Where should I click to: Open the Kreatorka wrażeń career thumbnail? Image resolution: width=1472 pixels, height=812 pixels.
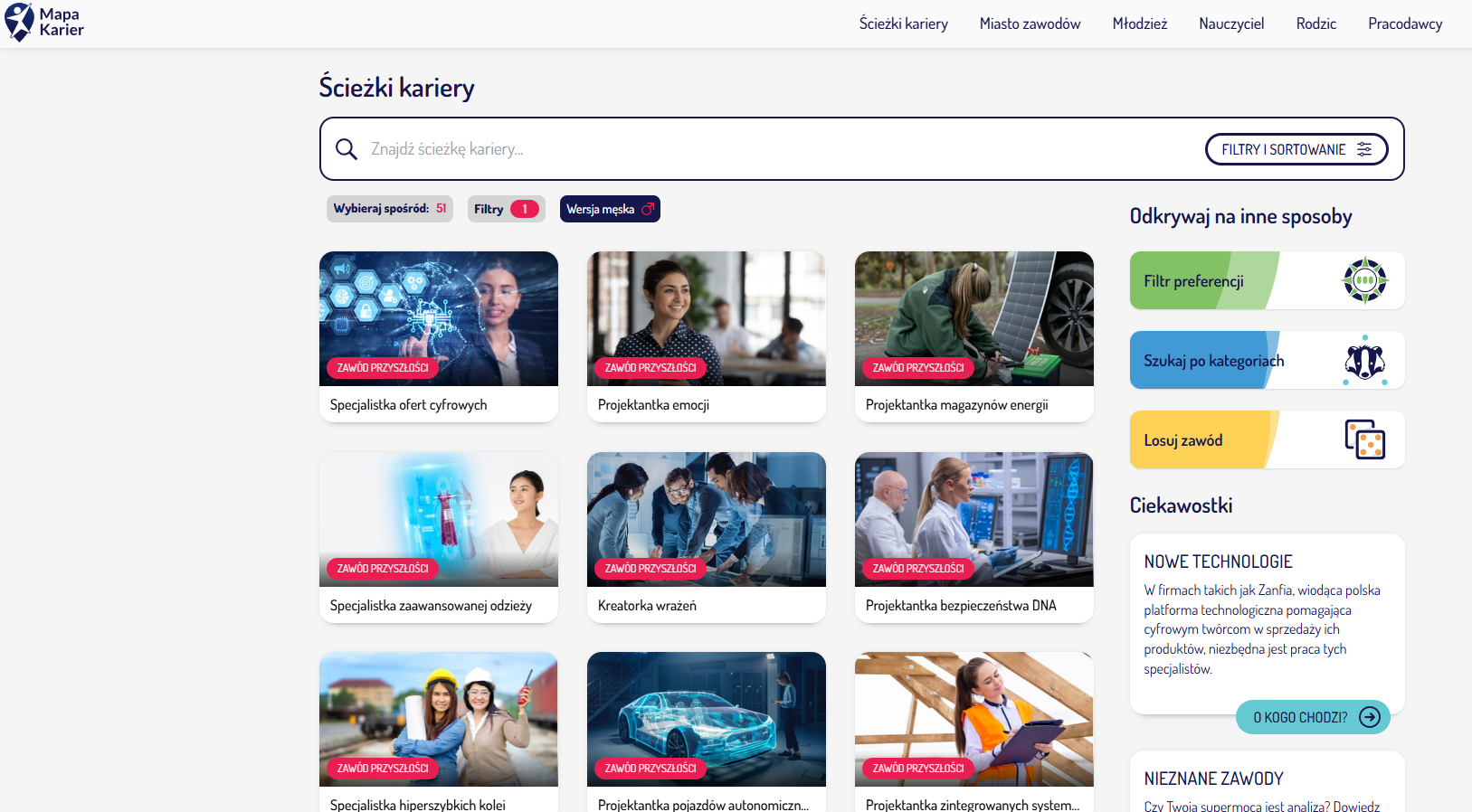click(706, 519)
